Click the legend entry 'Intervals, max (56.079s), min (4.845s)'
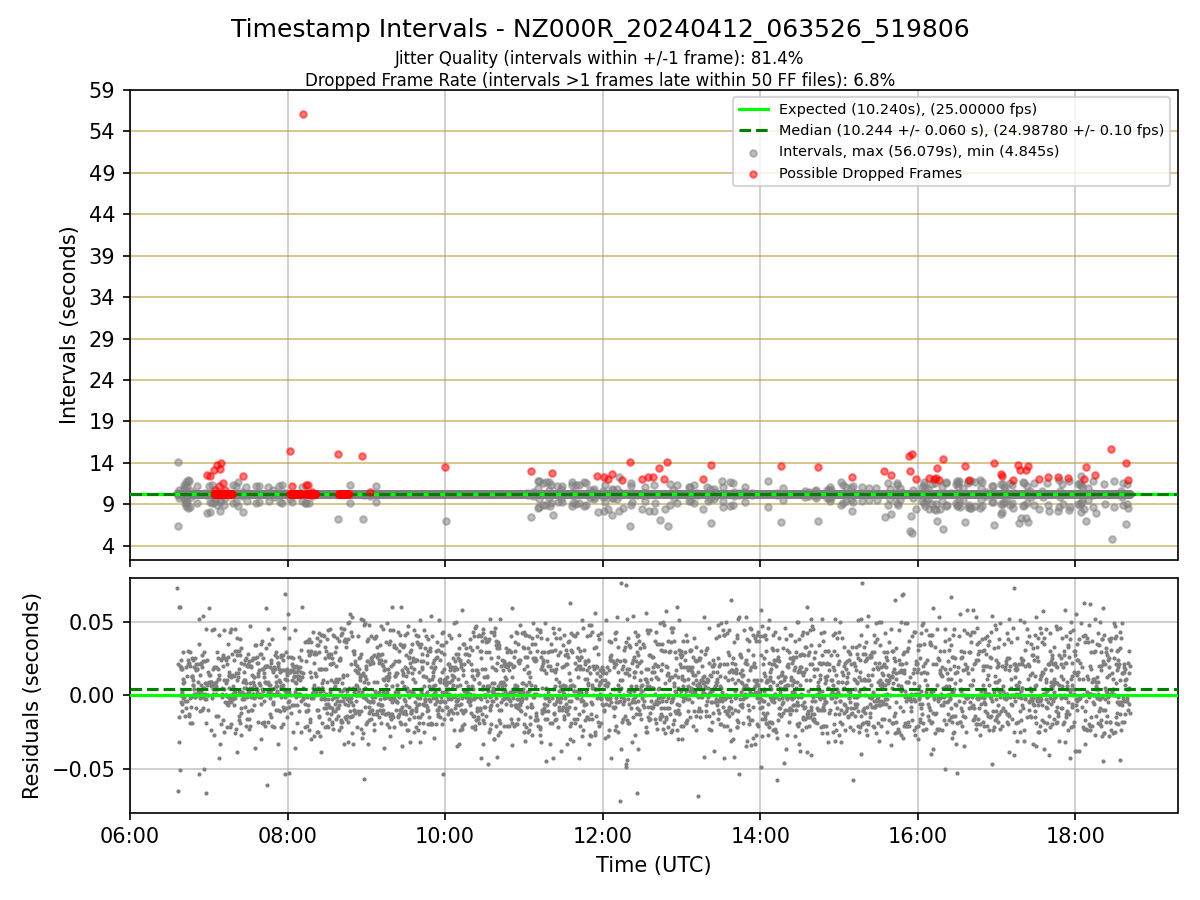Viewport: 1200px width, 900px height. (919, 151)
